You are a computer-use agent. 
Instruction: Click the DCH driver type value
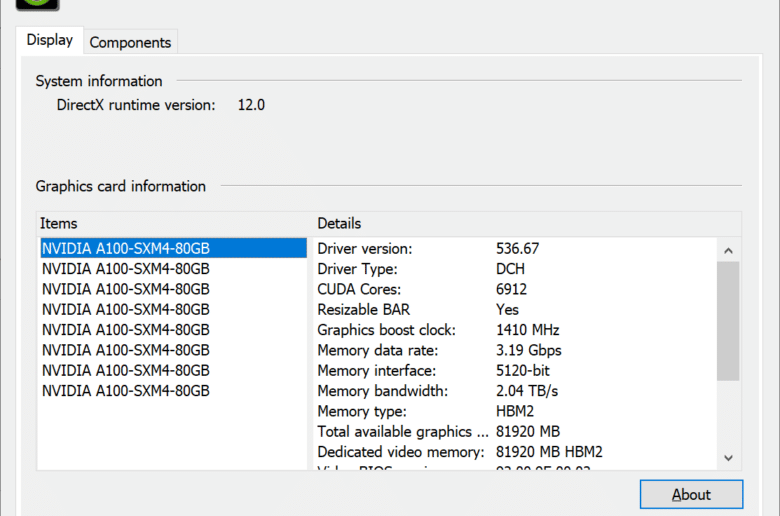pos(510,269)
